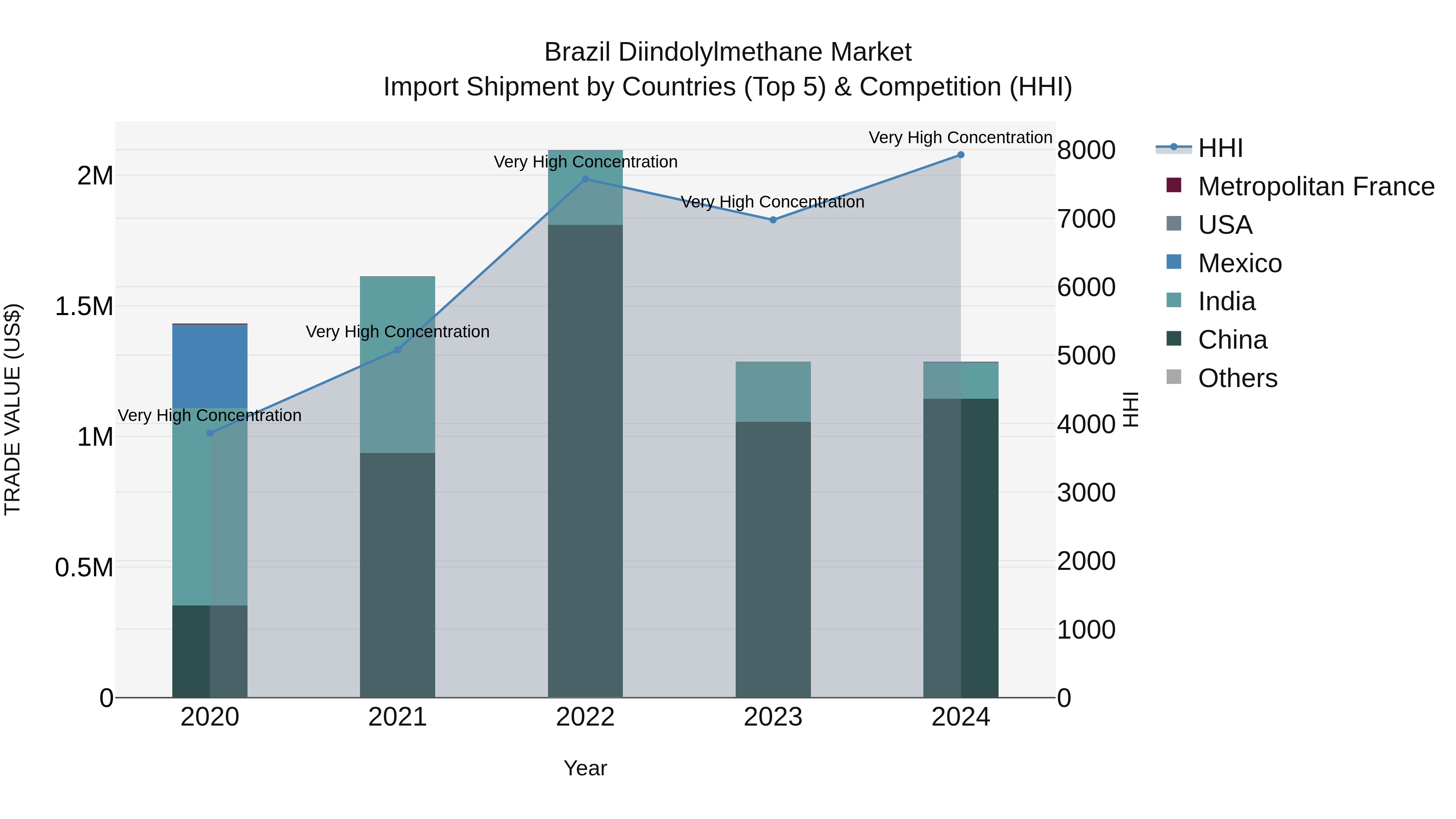The width and height of the screenshot is (1456, 819).
Task: Click the '5000' right axis tick
Action: [x=1086, y=356]
